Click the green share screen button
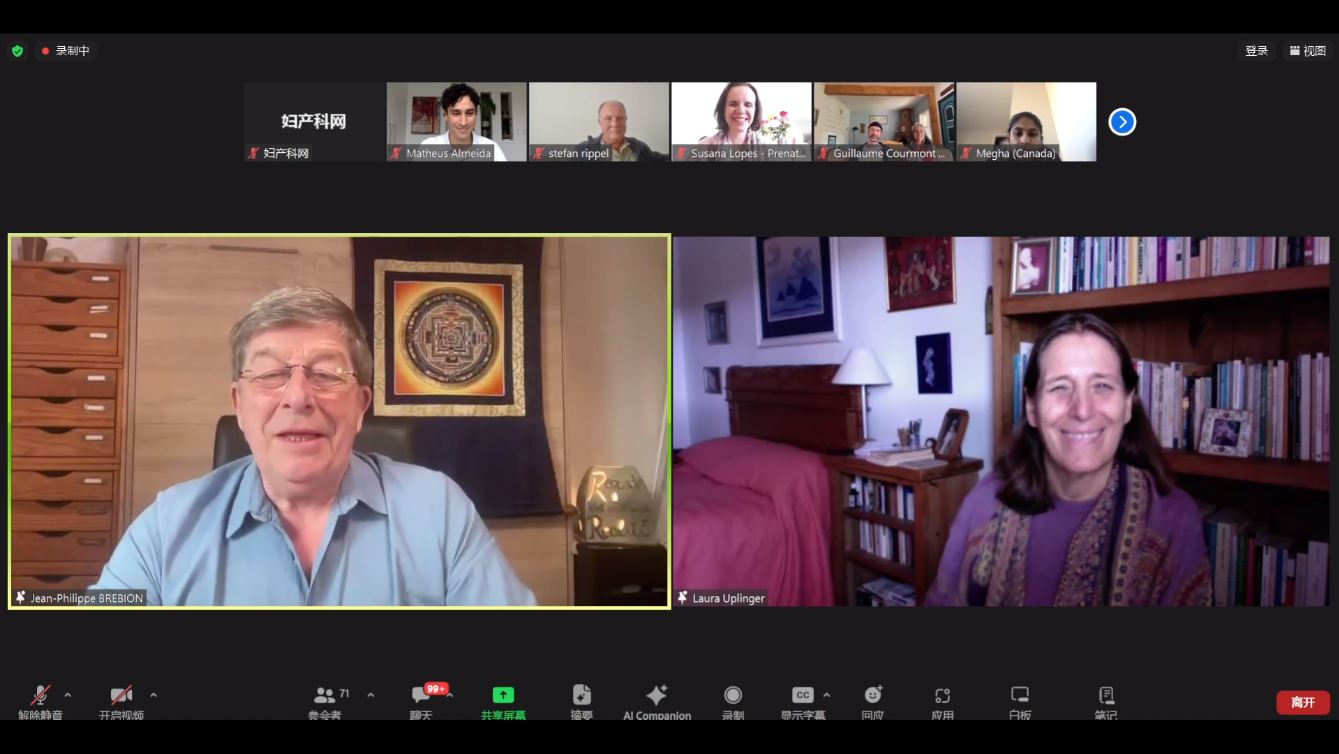Screen dimensions: 1339x754 click(x=503, y=697)
